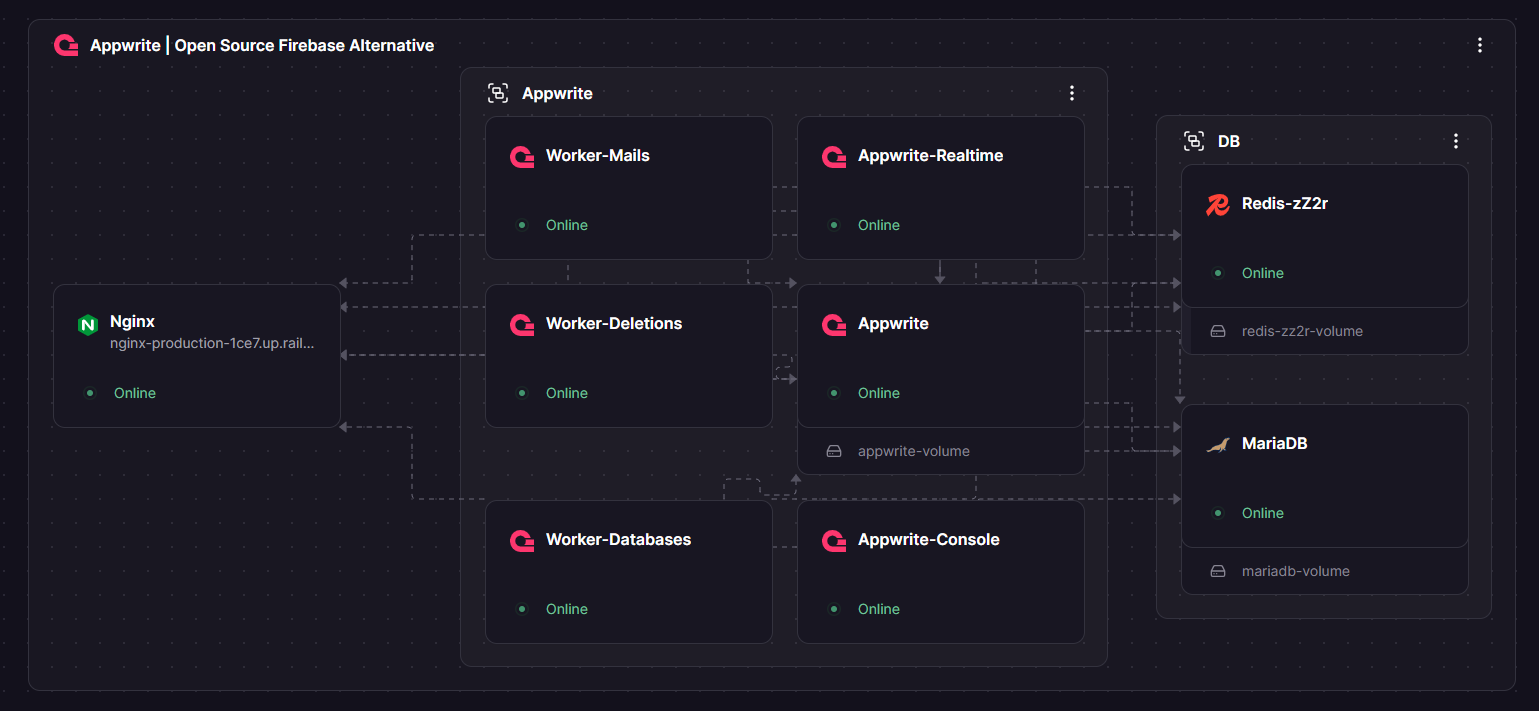Click Online status text on Worker-Mails card

coord(567,225)
